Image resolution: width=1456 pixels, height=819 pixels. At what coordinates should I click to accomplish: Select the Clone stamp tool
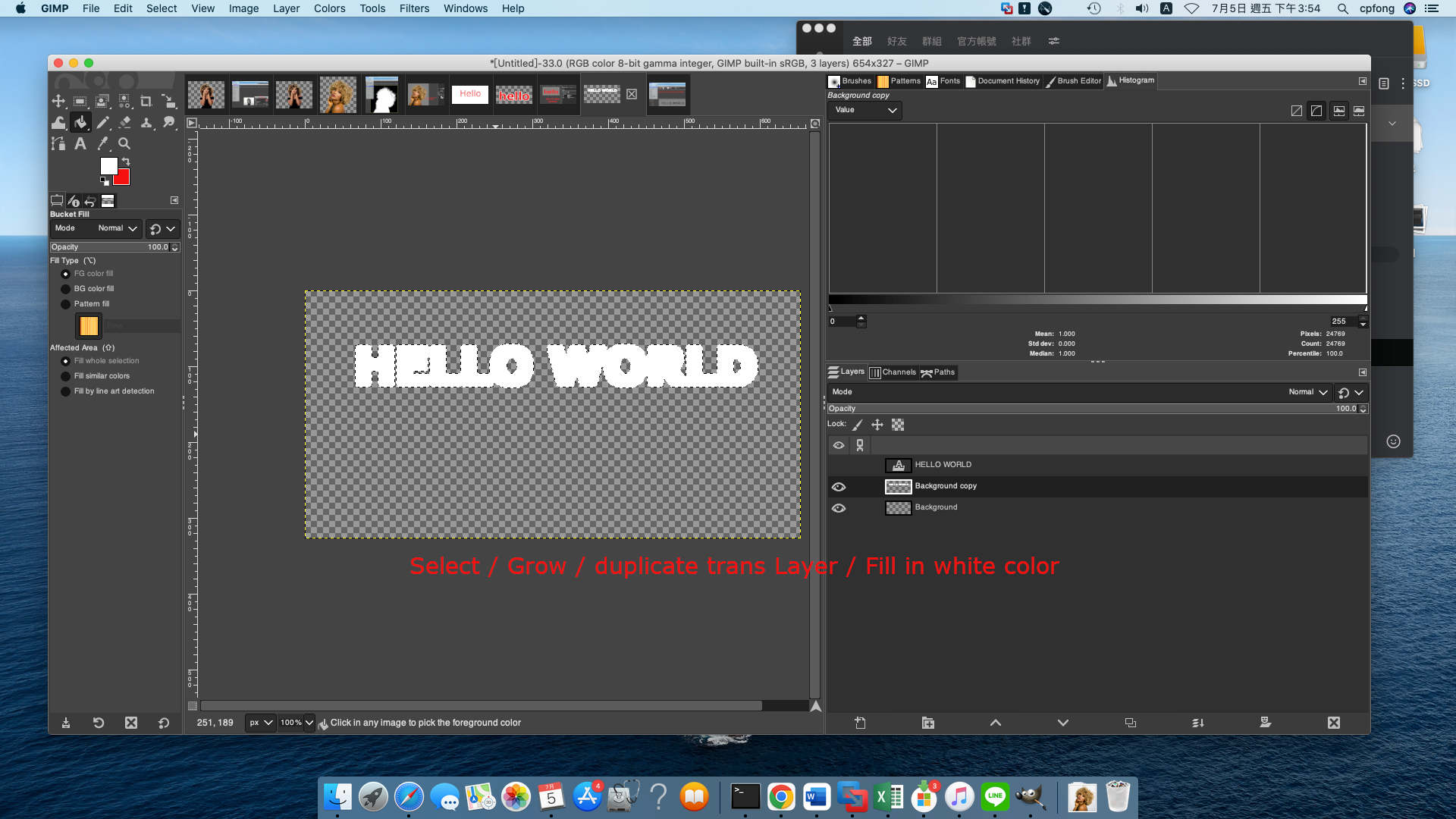click(146, 122)
